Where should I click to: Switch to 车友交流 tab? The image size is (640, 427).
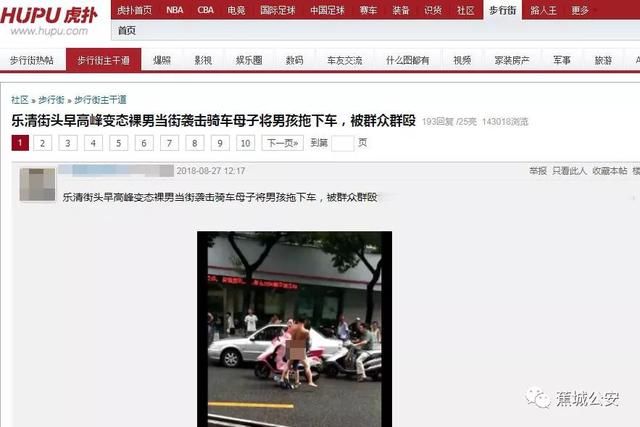(x=344, y=60)
